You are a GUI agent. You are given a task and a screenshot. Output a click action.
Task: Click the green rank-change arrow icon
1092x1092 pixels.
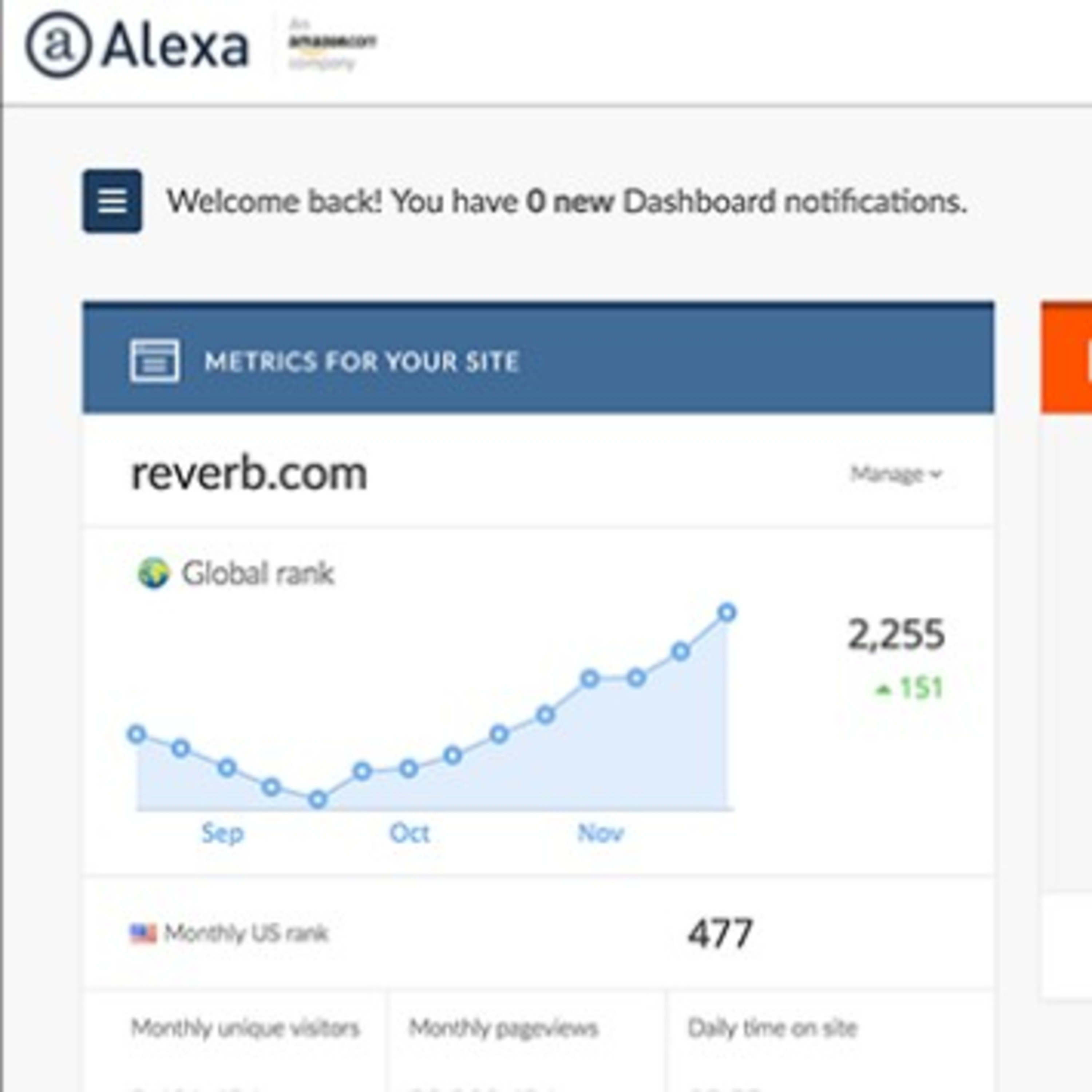[x=883, y=689]
